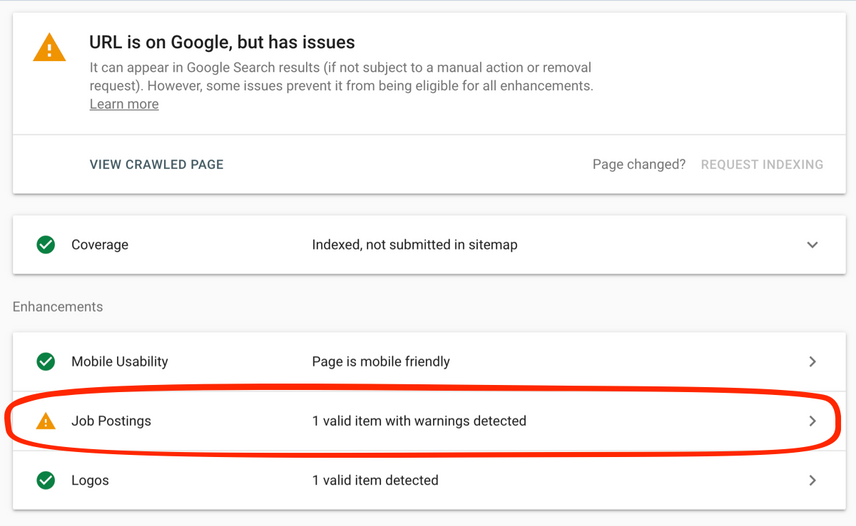
Task: Click '1 valid item with warnings detected' text
Action: point(419,421)
